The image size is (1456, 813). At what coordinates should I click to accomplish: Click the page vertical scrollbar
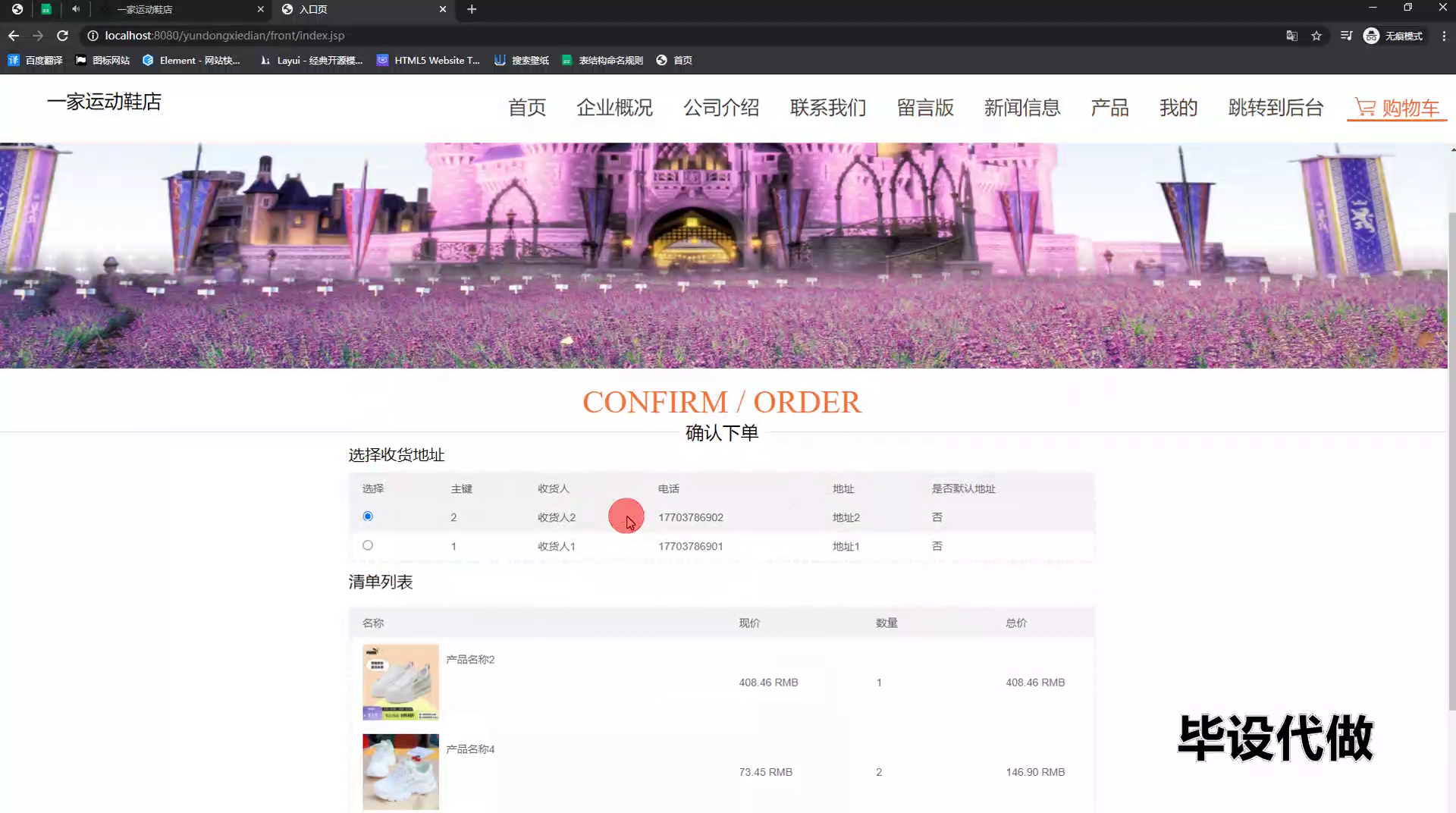coord(1452,460)
